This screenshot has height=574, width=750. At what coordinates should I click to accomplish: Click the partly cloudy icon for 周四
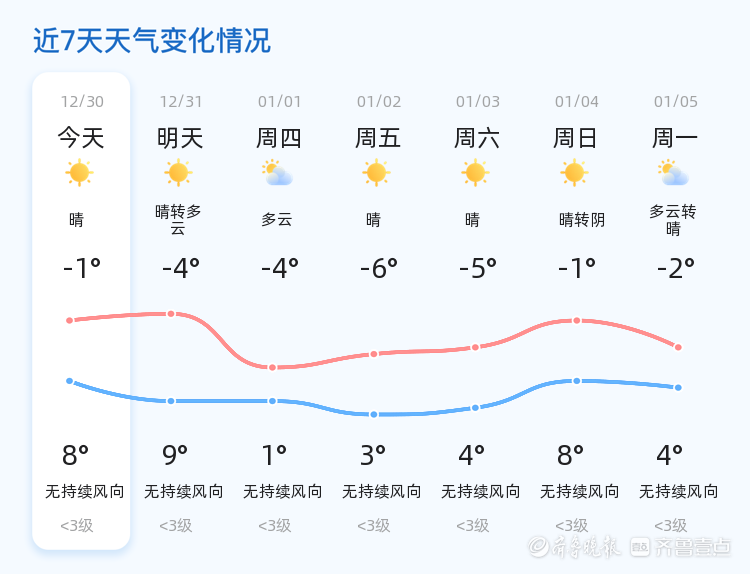click(277, 174)
